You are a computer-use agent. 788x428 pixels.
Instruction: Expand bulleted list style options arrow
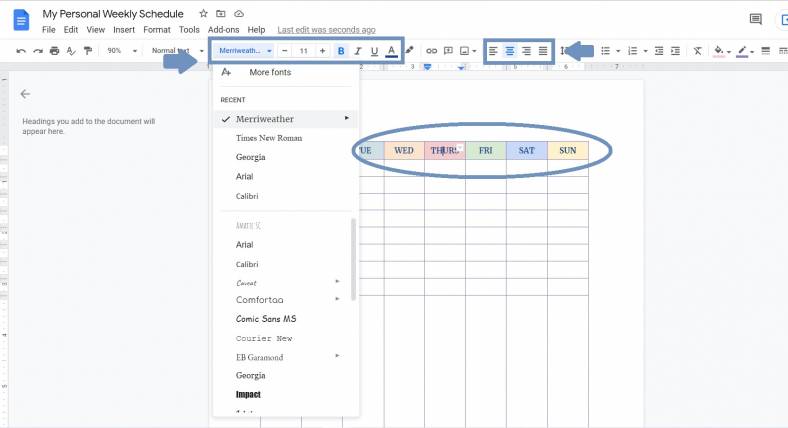point(618,51)
